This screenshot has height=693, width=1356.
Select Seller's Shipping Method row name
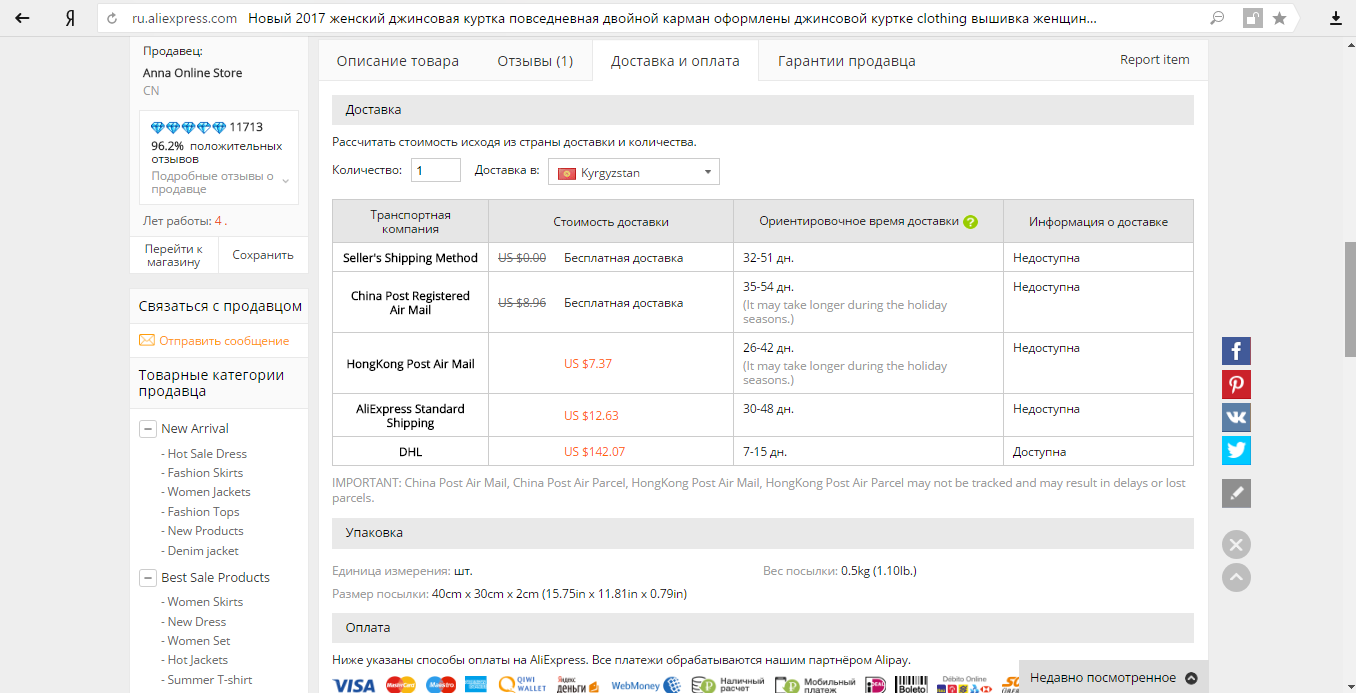[x=411, y=258]
